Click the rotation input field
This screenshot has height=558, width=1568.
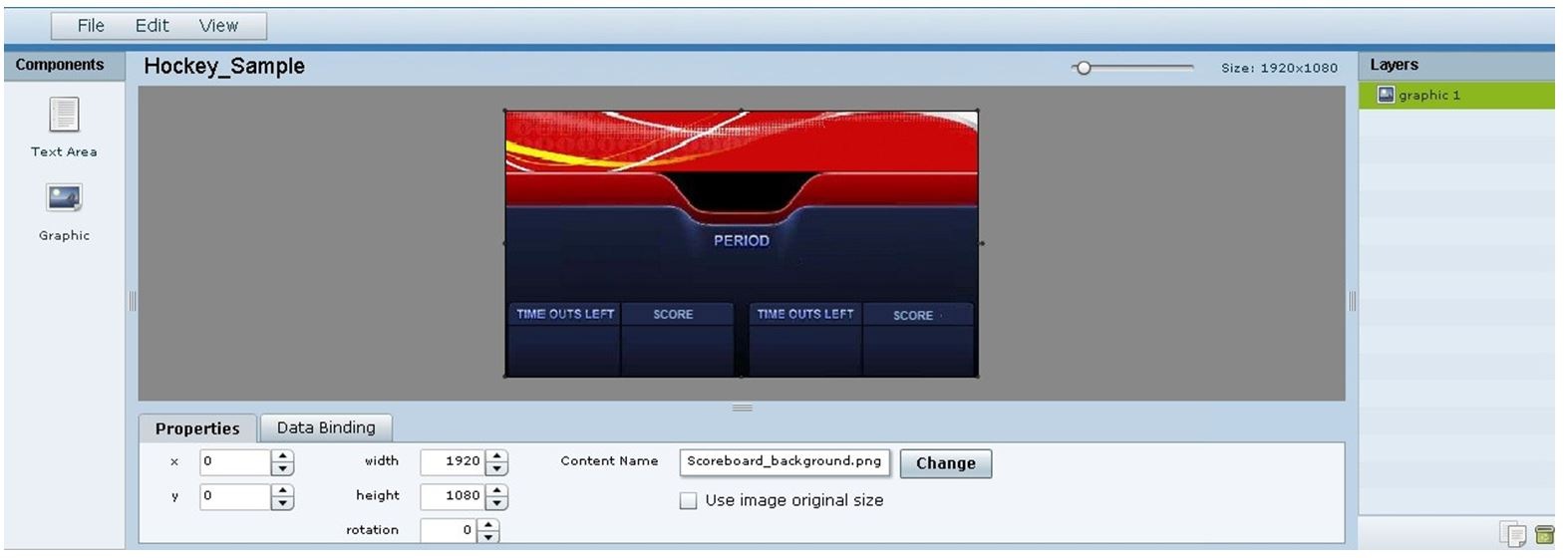[x=449, y=530]
